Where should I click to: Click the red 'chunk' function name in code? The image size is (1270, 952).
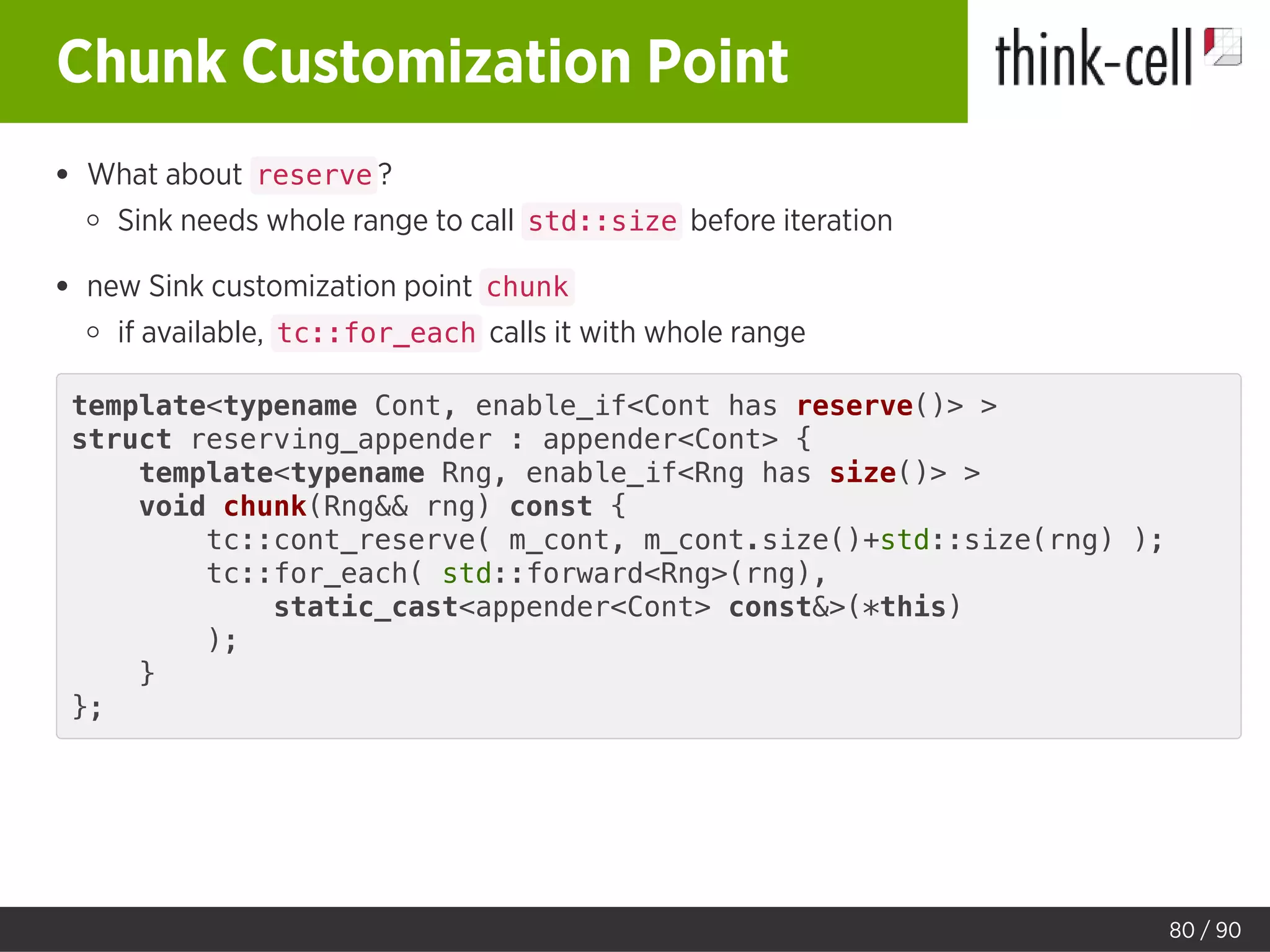pos(265,506)
